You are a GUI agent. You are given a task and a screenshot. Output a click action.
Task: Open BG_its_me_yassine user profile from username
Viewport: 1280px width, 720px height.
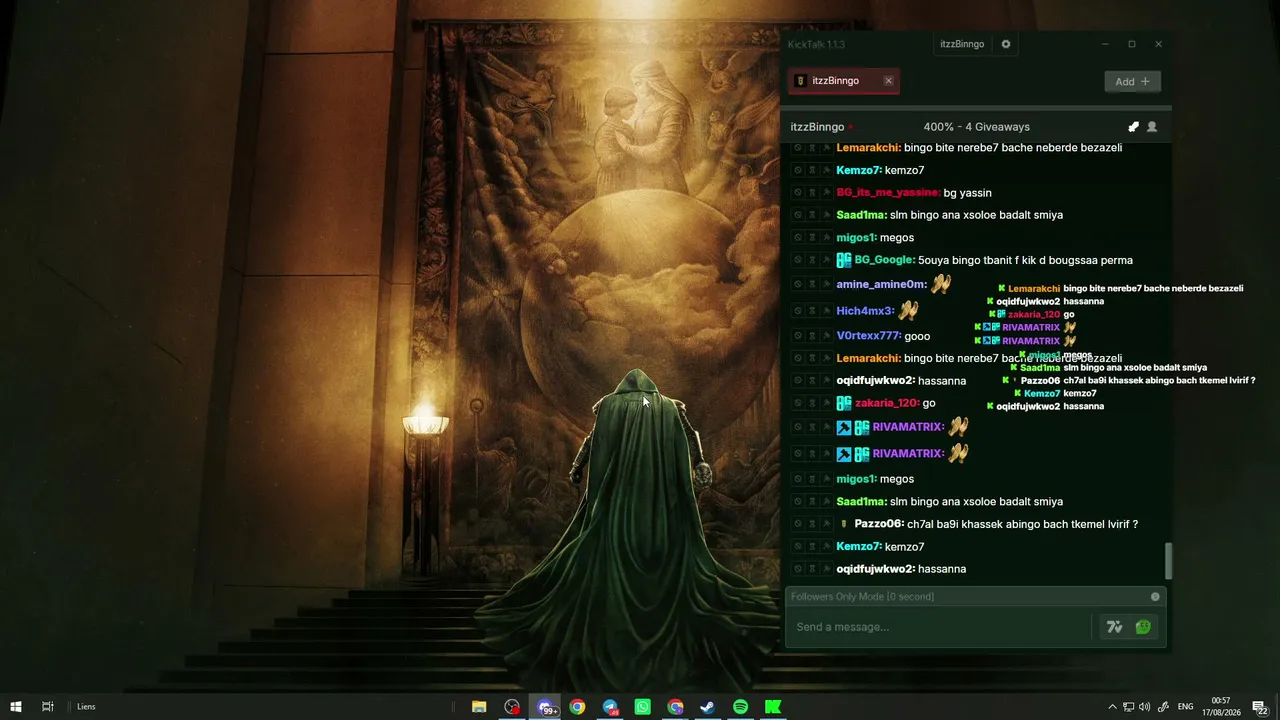point(888,193)
